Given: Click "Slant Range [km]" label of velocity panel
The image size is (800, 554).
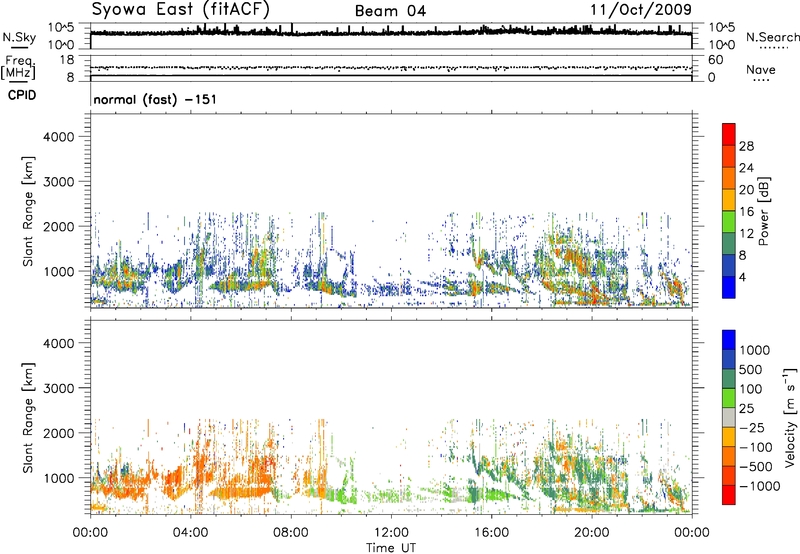Looking at the screenshot, I should (x=28, y=418).
